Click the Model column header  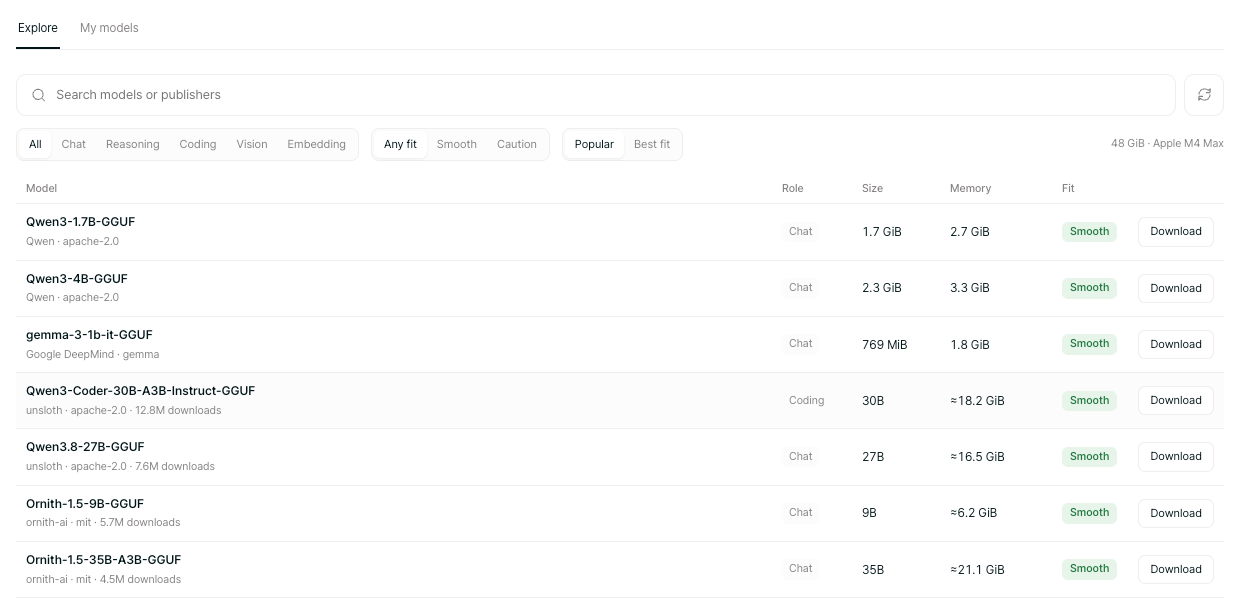41,188
